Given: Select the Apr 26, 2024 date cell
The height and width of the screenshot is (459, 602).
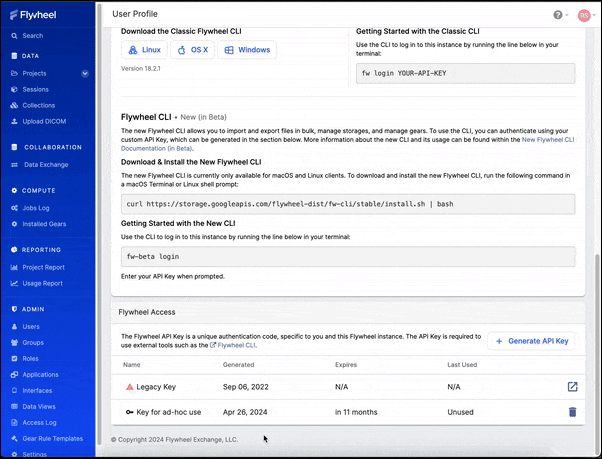Looking at the screenshot, I should (245, 412).
